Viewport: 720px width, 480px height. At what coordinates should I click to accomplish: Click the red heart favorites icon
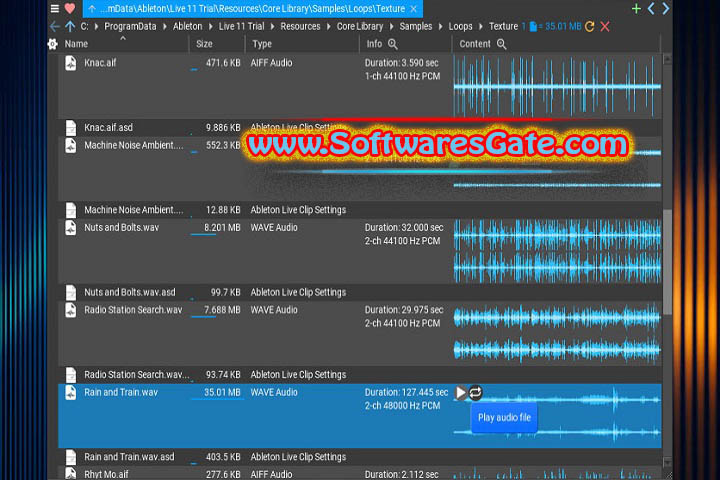click(x=70, y=8)
